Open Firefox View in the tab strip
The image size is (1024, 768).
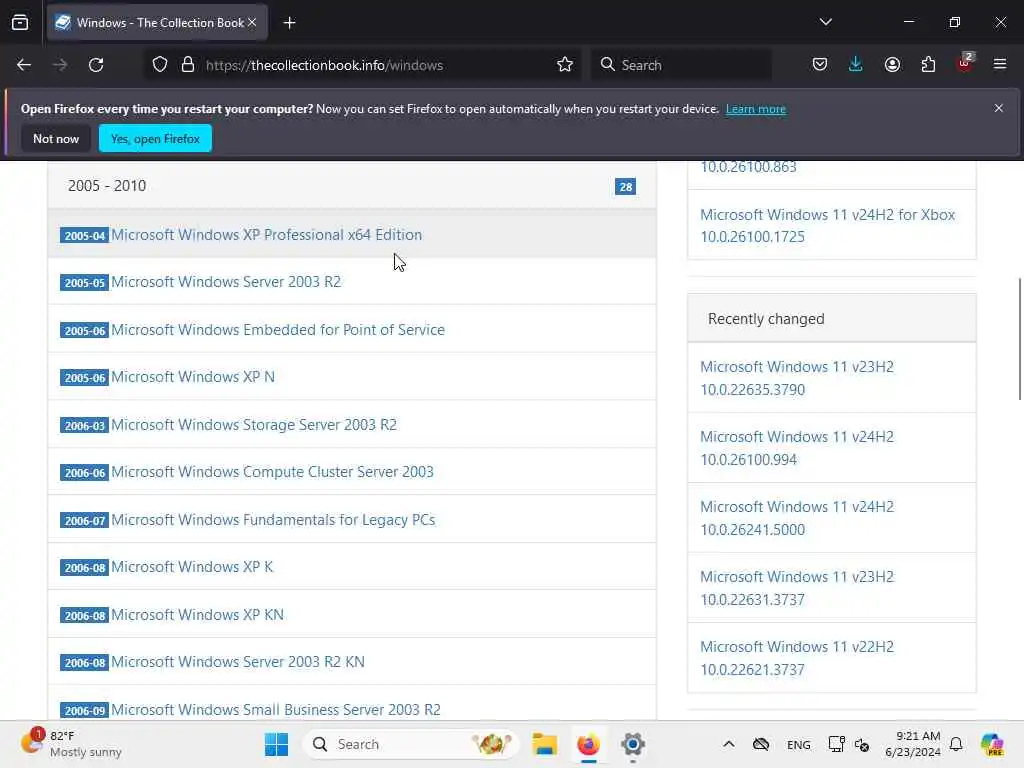tap(20, 23)
